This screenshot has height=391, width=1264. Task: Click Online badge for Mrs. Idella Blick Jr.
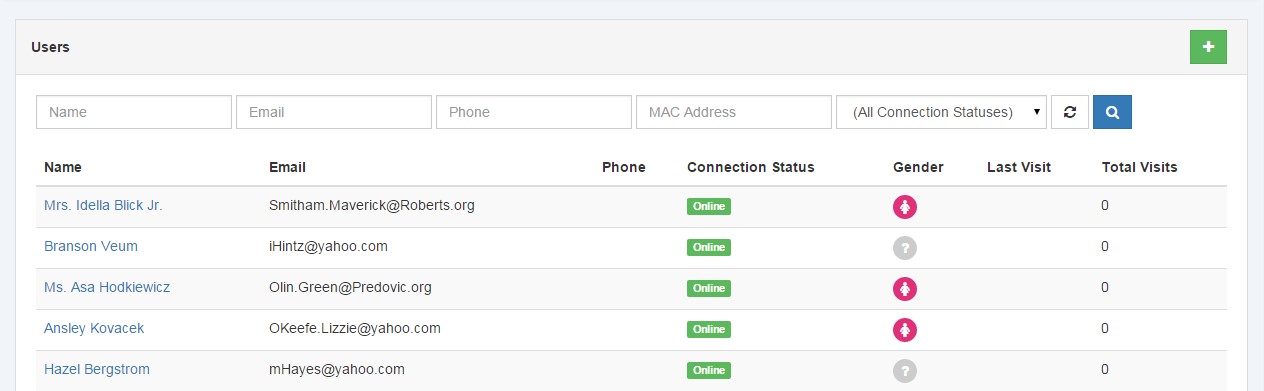[x=709, y=207]
